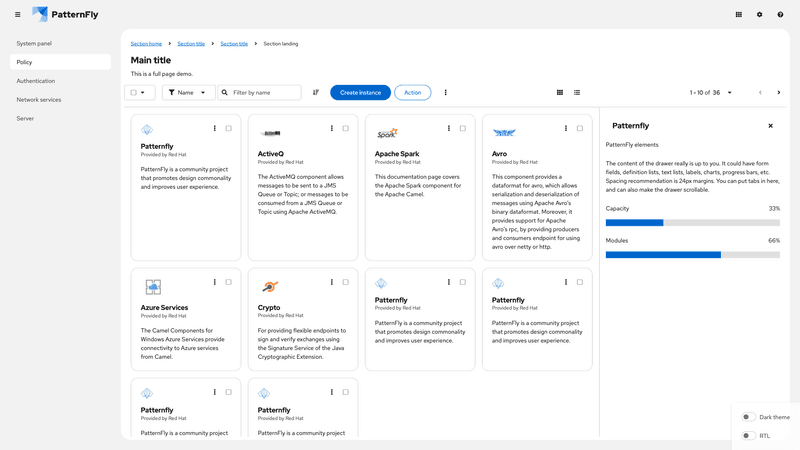Click the sort order icon in toolbar

coord(316,92)
